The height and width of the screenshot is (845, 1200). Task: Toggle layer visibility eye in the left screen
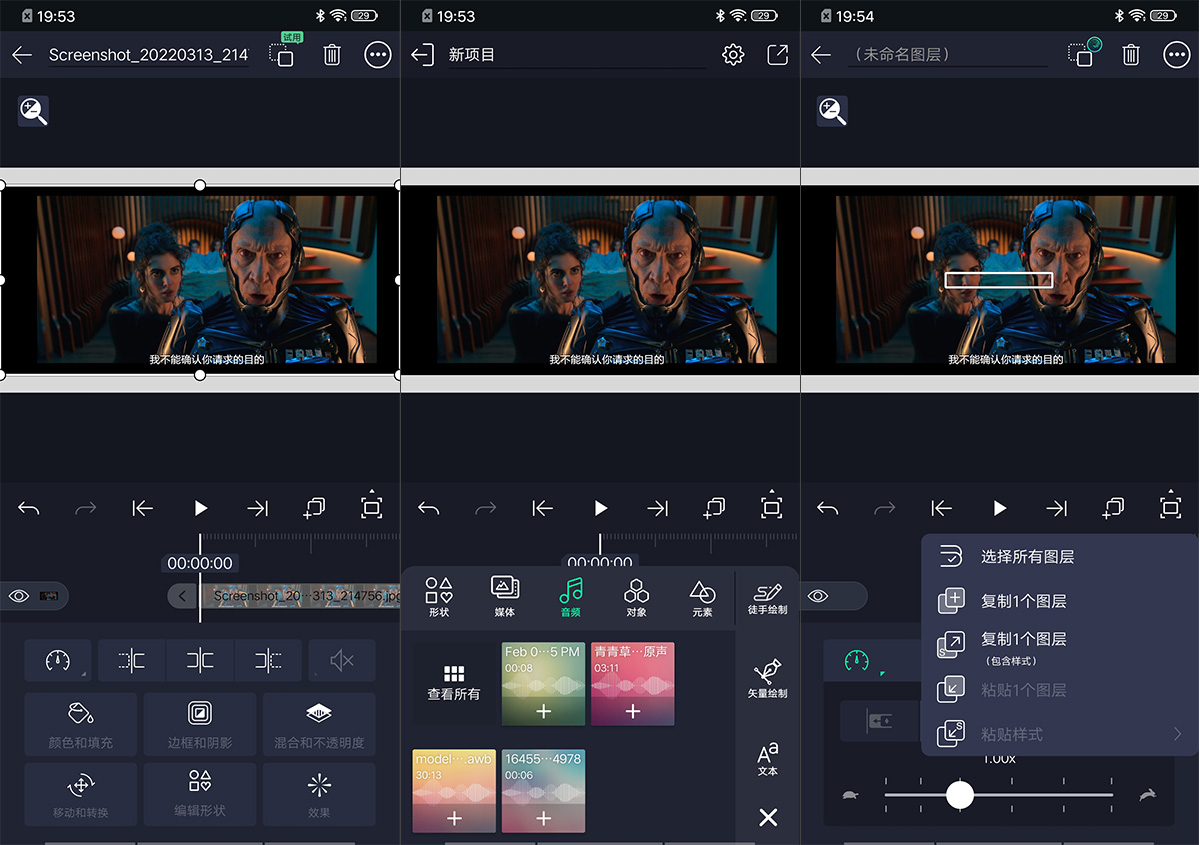point(19,596)
